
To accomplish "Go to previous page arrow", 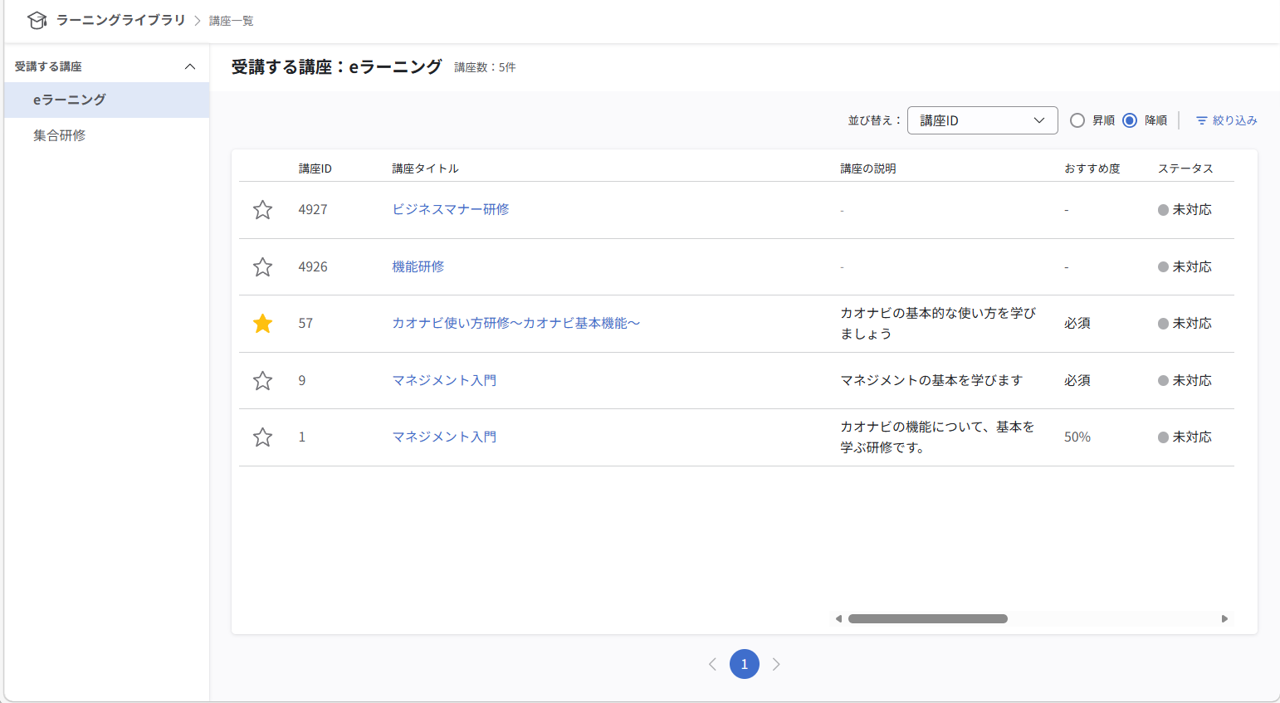I will point(712,664).
